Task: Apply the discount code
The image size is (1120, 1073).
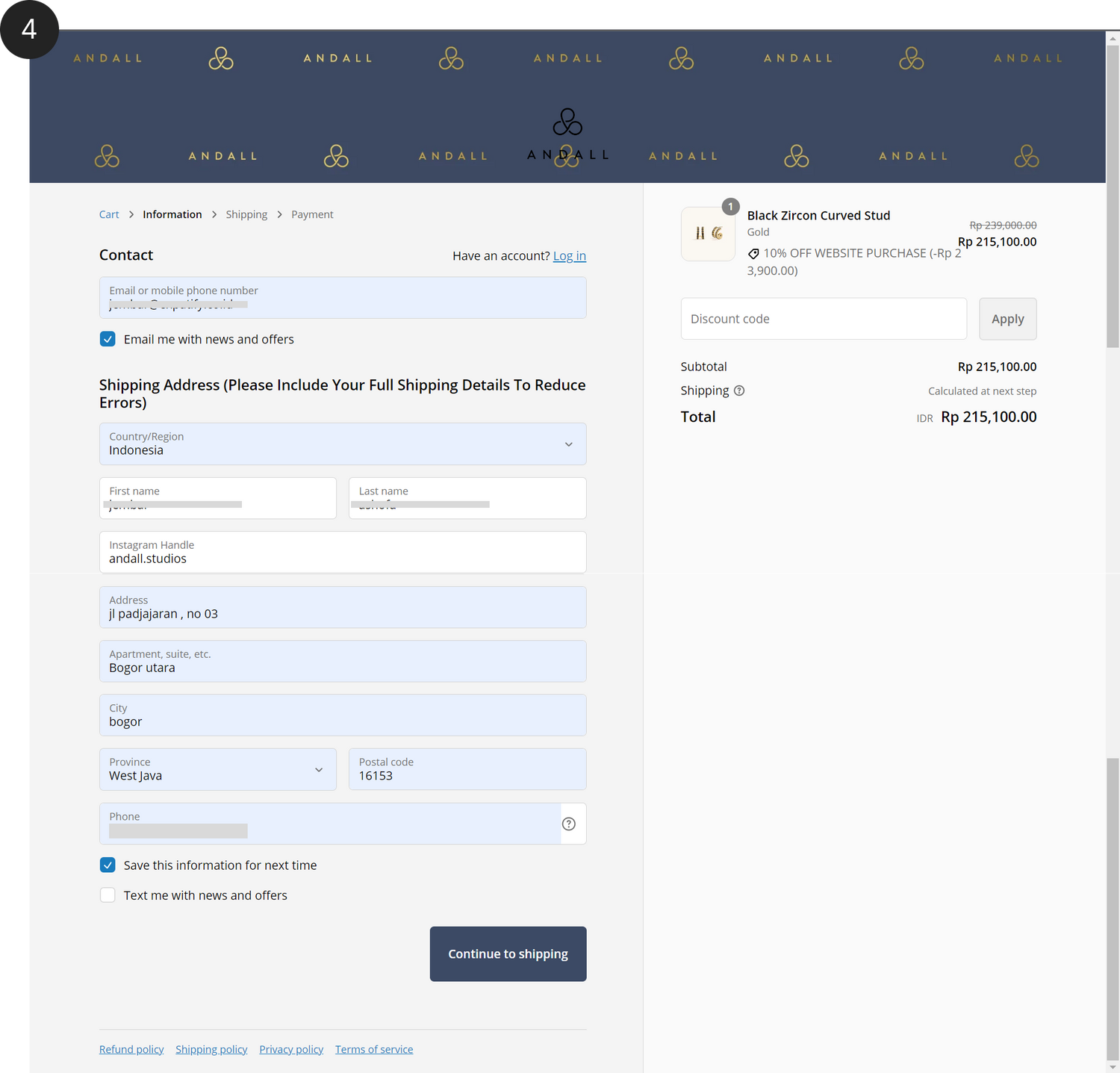Action: pyautogui.click(x=1007, y=319)
